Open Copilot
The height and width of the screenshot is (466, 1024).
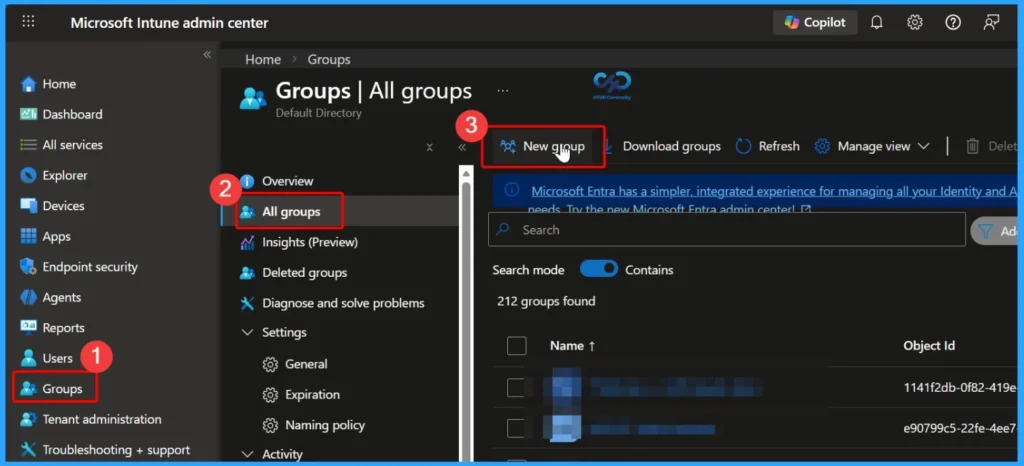815,22
